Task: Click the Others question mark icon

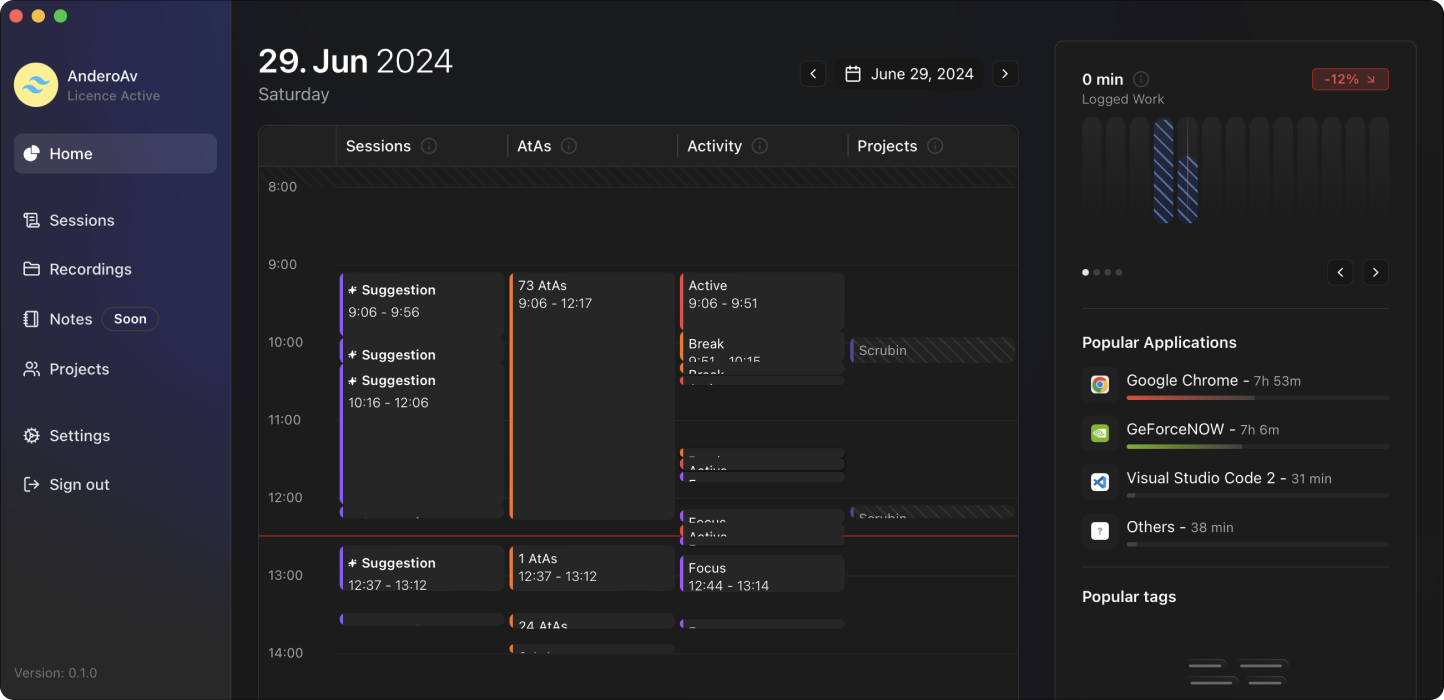Action: [x=1100, y=531]
